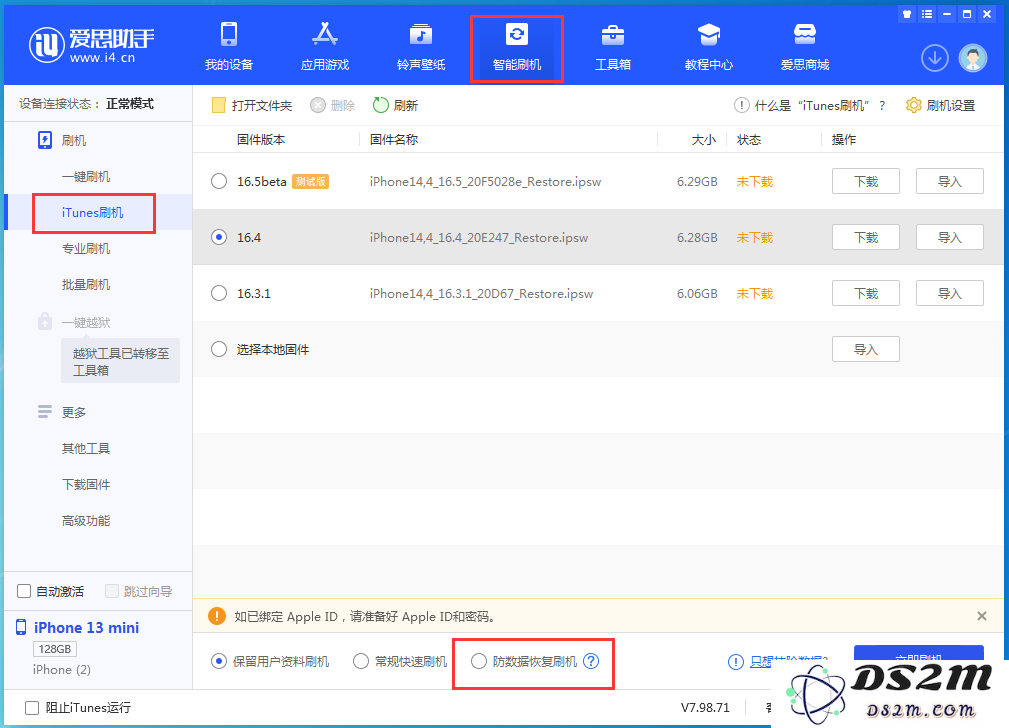
Task: Click the 固件版本 column header
Action: (x=261, y=139)
